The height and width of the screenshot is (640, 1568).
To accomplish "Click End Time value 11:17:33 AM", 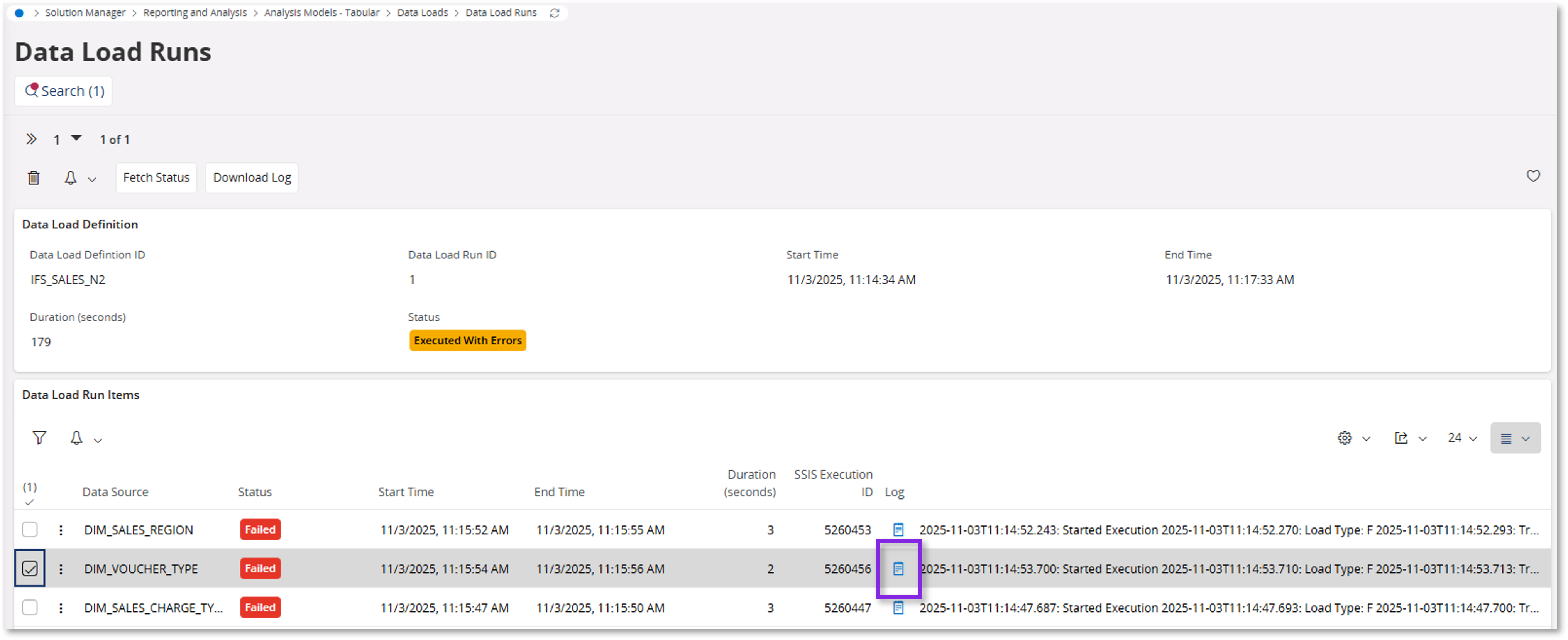I will click(1230, 280).
